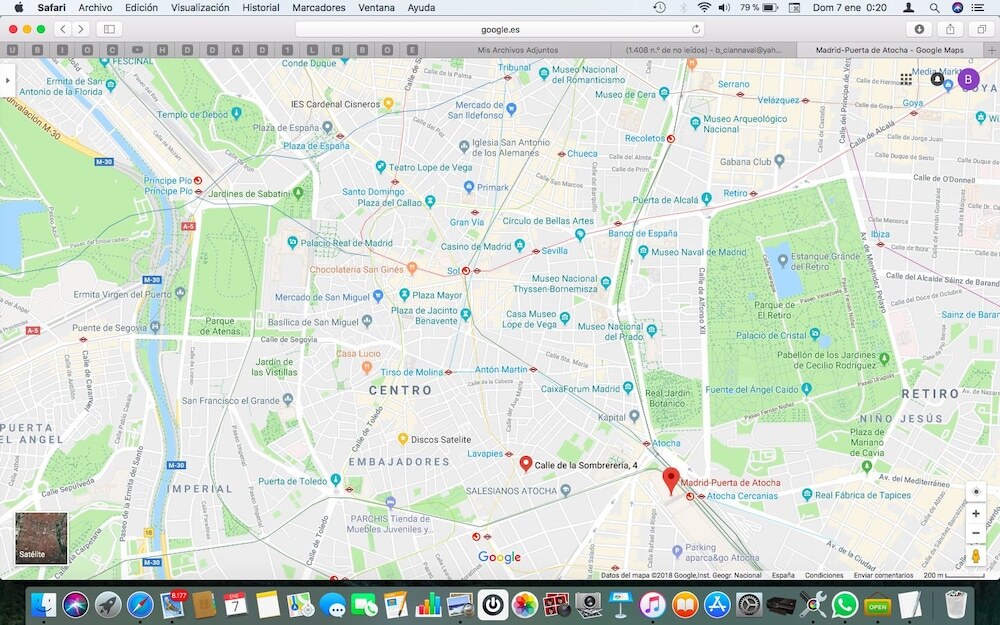Switch map to Satélite view

[41, 538]
